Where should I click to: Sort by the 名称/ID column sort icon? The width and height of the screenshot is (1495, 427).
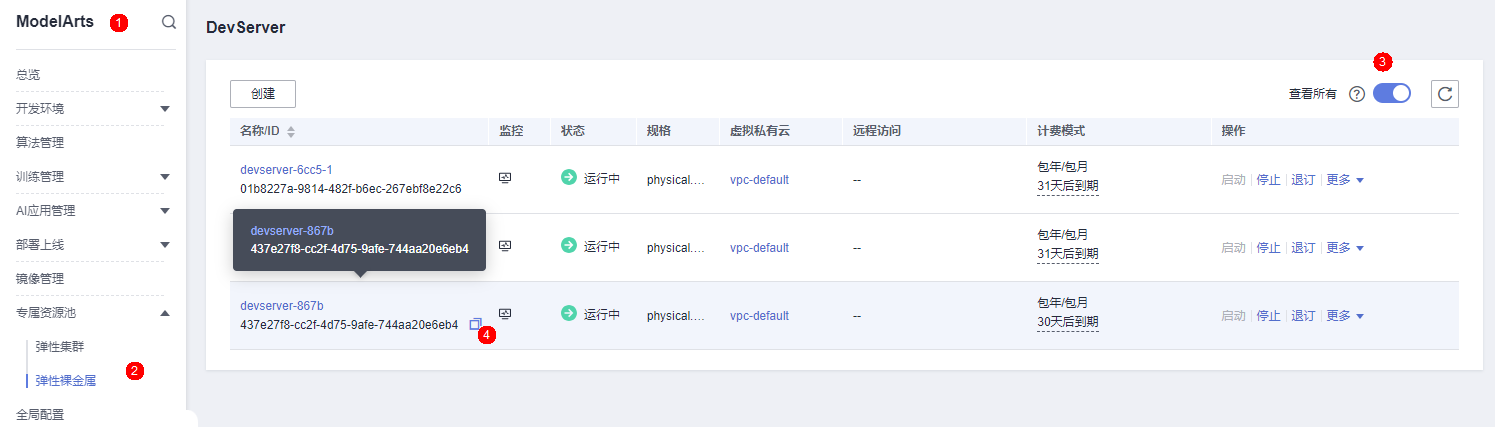[x=291, y=132]
